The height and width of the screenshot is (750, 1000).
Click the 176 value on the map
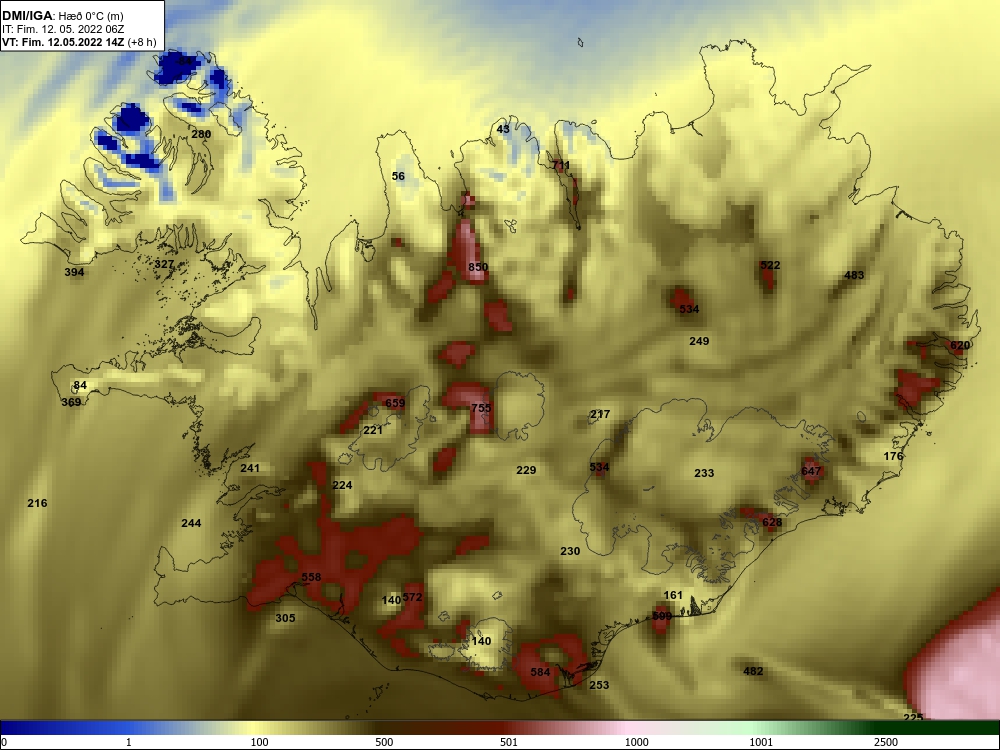click(893, 457)
